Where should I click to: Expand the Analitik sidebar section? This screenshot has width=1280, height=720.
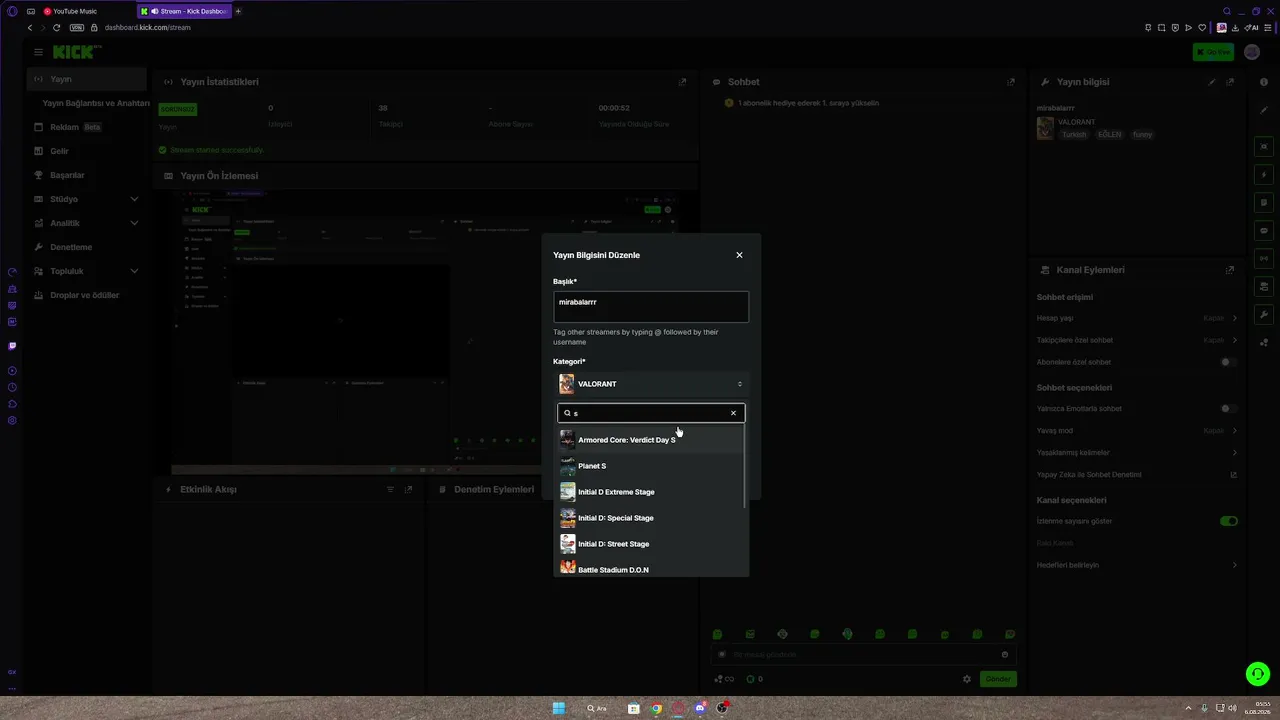pos(88,223)
